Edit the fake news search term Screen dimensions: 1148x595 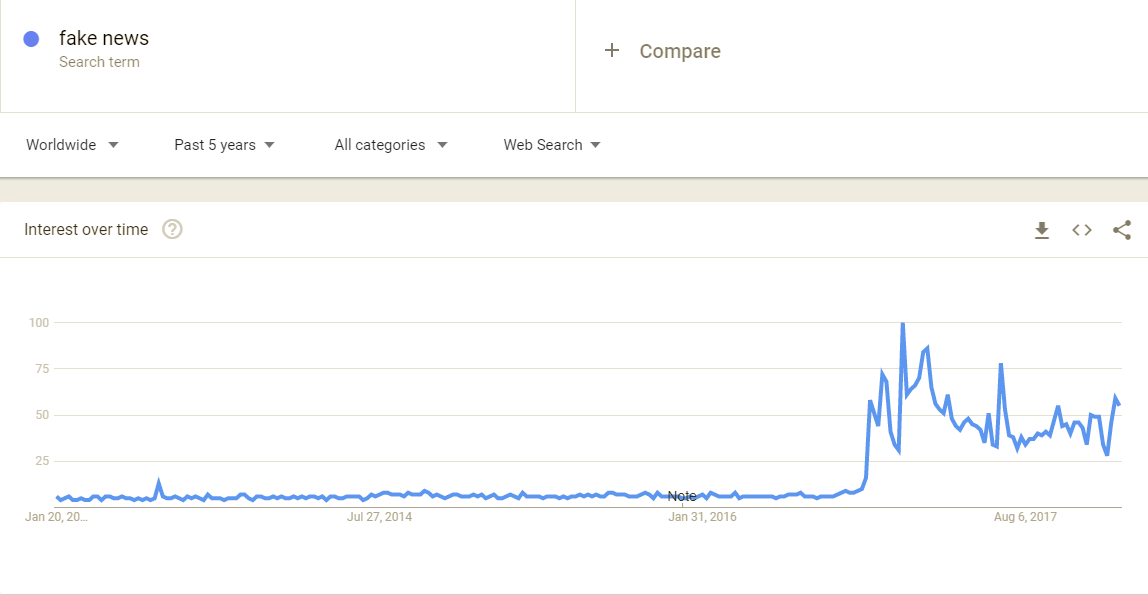click(104, 39)
